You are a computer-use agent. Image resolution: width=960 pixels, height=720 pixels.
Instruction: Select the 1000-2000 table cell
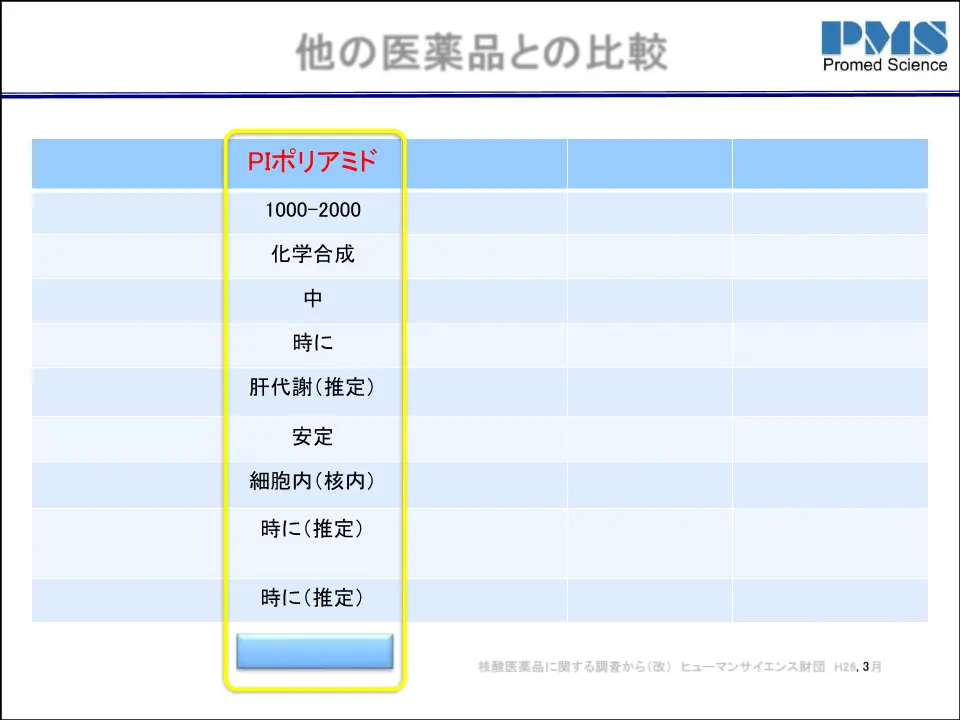(313, 211)
